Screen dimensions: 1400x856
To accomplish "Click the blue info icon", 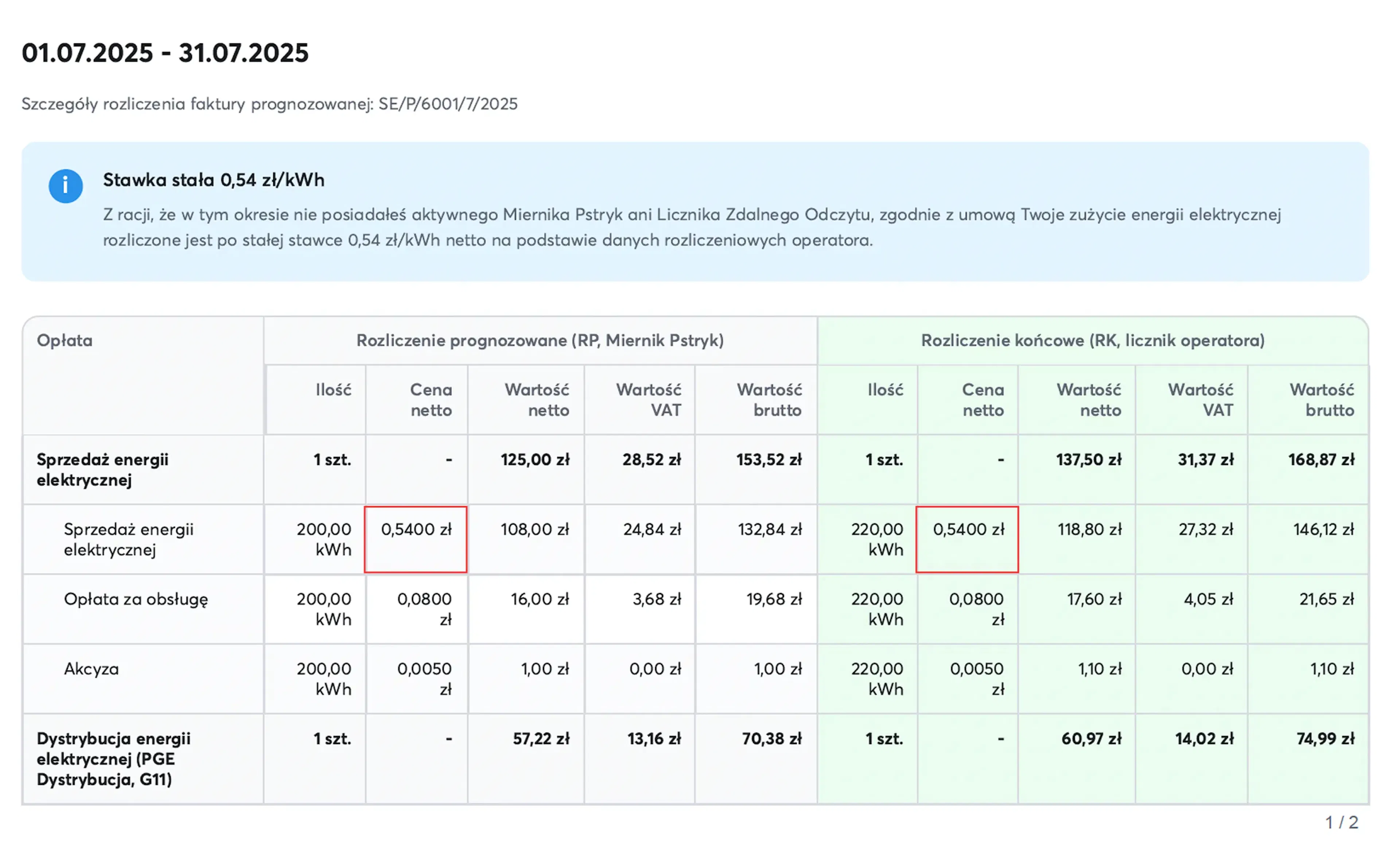I will [65, 186].
